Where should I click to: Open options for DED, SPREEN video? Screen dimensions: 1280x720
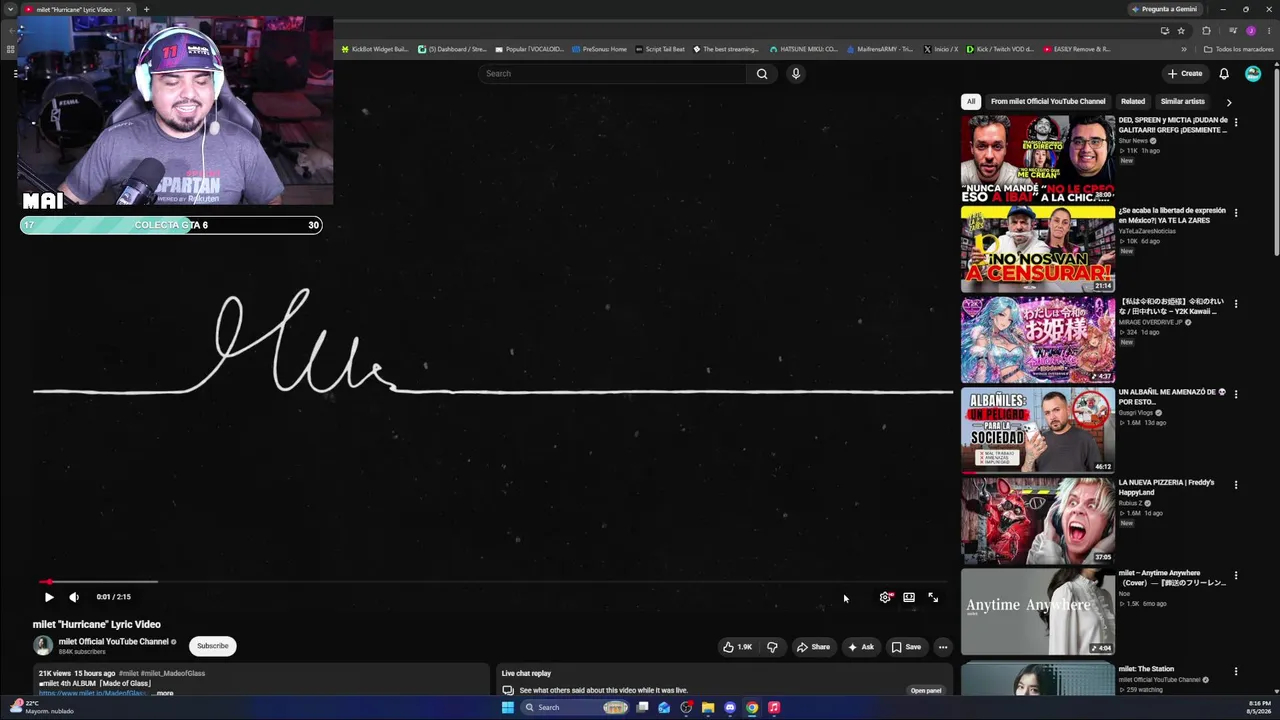click(1236, 122)
